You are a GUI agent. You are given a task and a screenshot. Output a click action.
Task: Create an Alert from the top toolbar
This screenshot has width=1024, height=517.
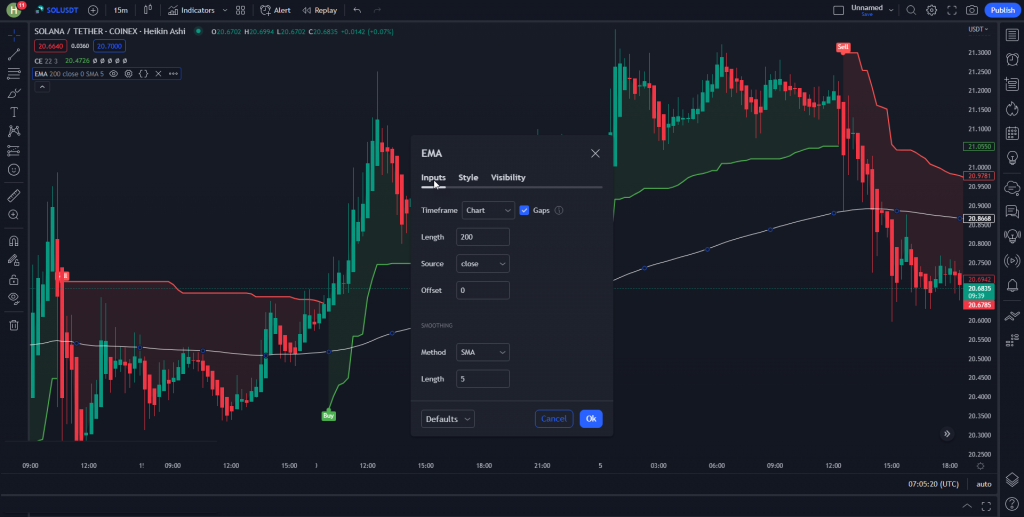(x=275, y=10)
